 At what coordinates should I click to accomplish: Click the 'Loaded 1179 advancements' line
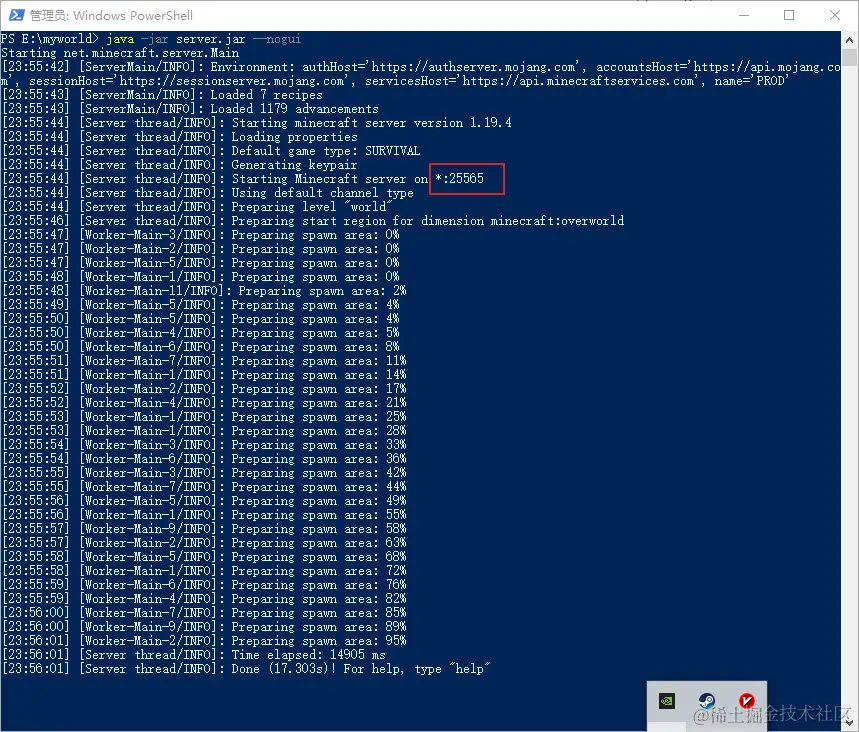191,109
